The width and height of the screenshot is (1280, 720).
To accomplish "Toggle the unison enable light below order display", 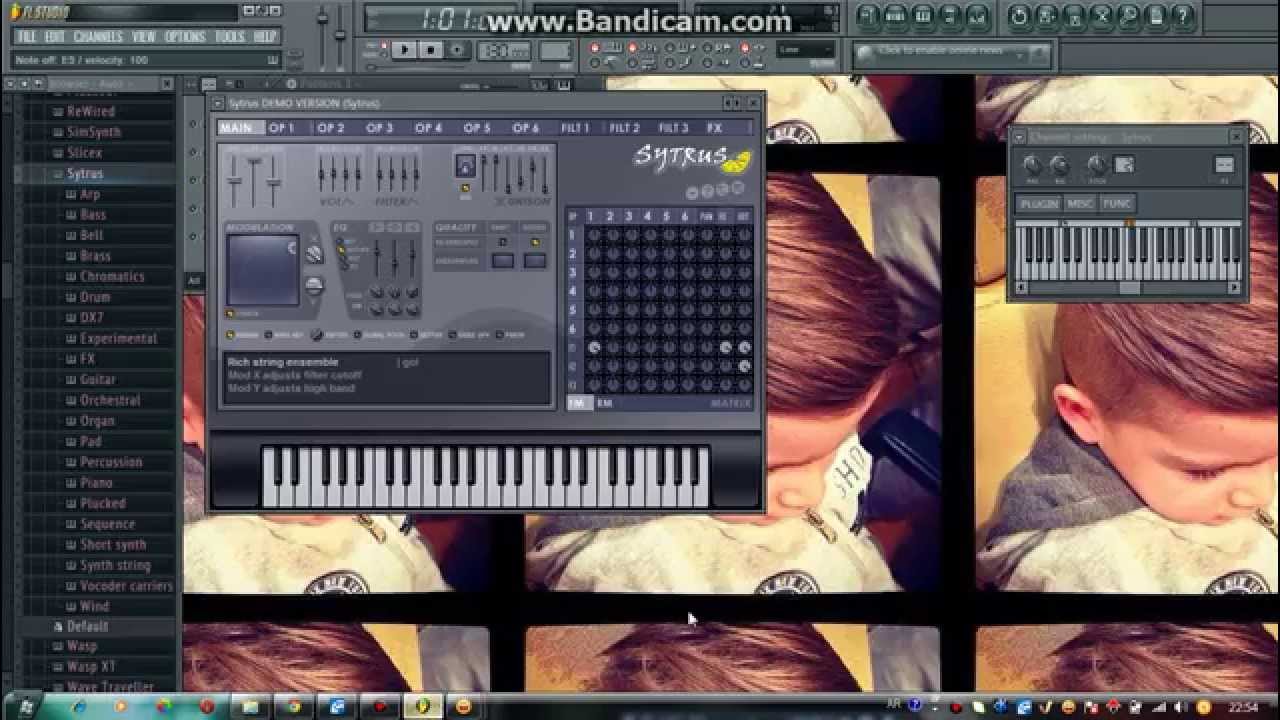I will point(465,186).
